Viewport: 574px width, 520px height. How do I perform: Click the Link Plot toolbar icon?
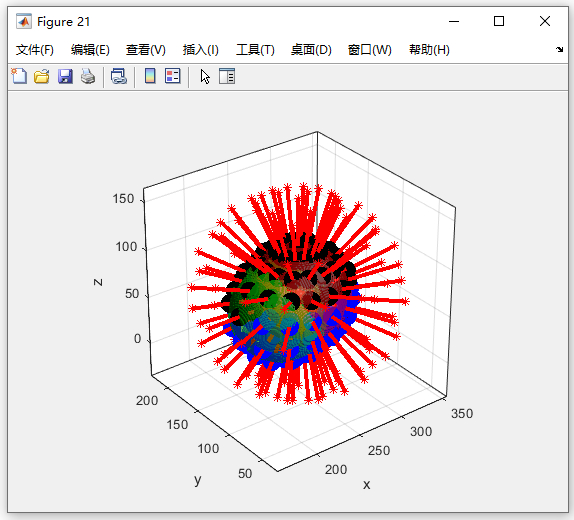pyautogui.click(x=119, y=77)
